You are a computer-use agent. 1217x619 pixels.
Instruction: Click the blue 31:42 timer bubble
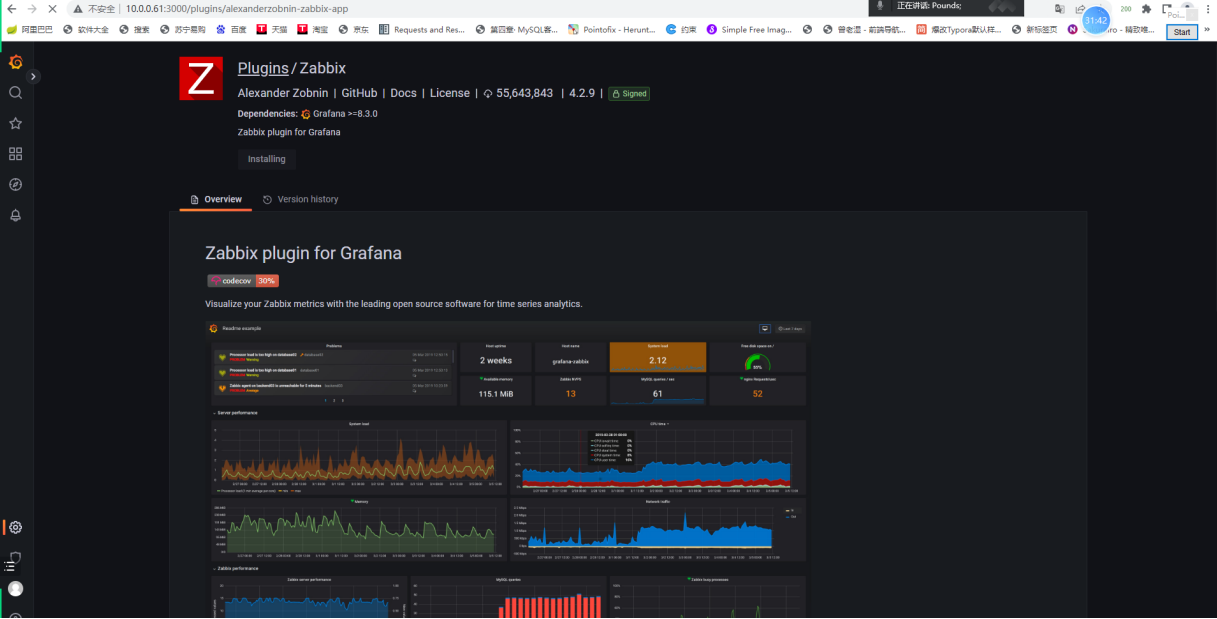click(x=1096, y=20)
